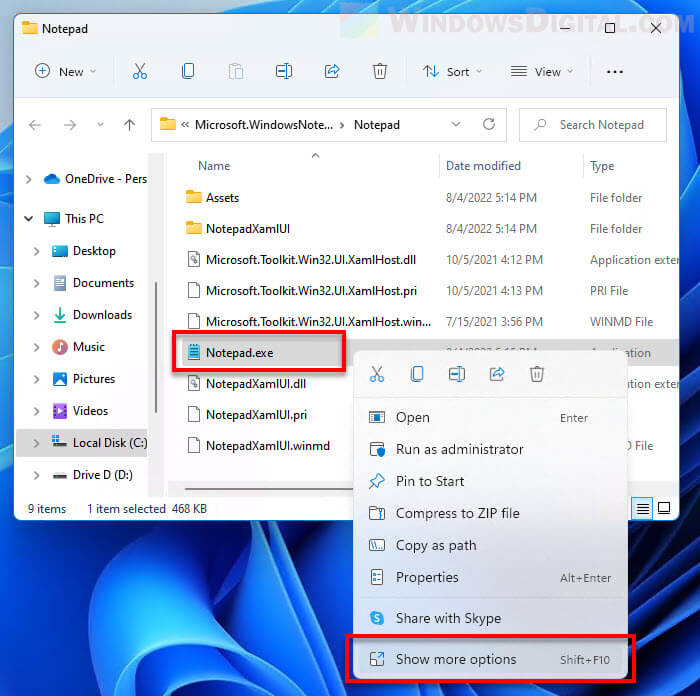The height and width of the screenshot is (696, 700).
Task: Switch to the large icons view in the status bar
Action: click(664, 508)
